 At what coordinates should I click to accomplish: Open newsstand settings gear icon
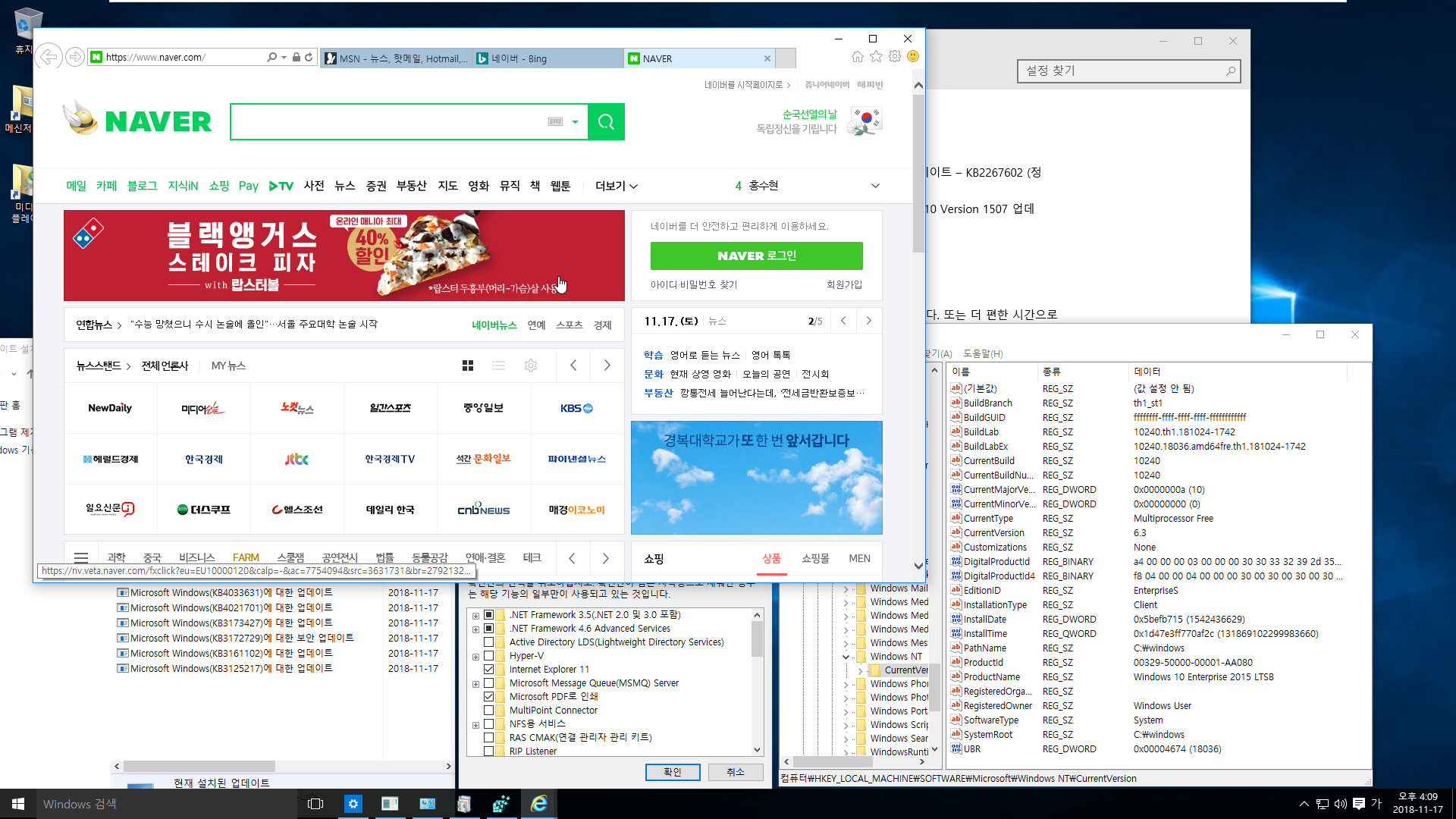point(531,366)
